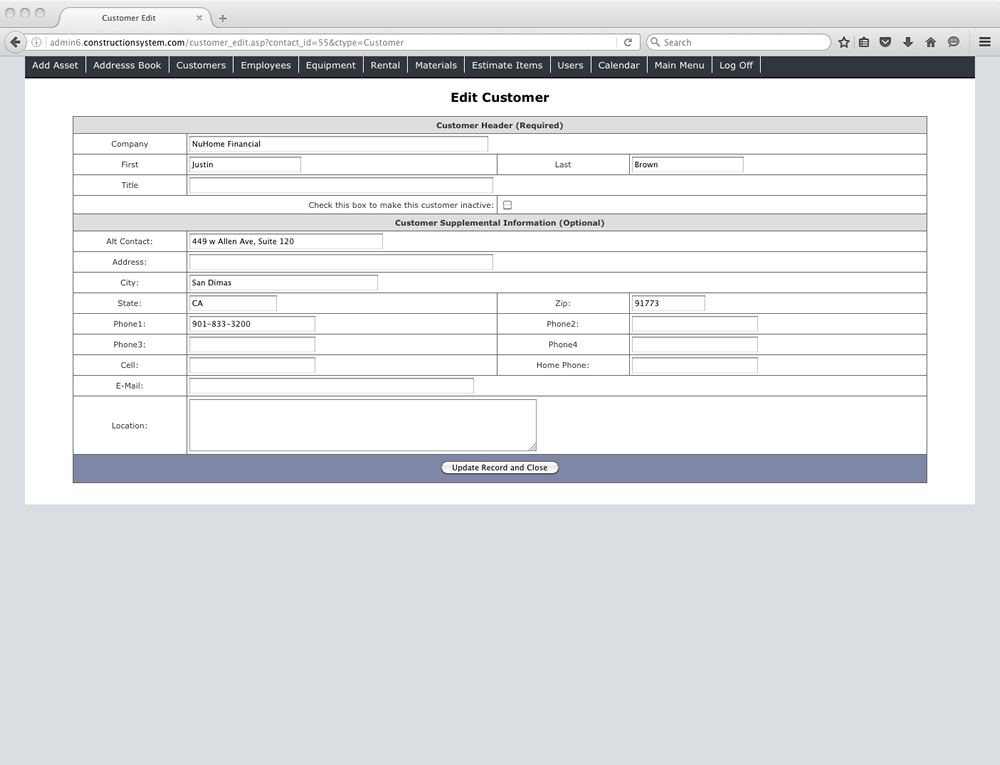Image resolution: width=1000 pixels, height=765 pixels.
Task: Click the Pocket chat bubble icon
Action: [953, 42]
